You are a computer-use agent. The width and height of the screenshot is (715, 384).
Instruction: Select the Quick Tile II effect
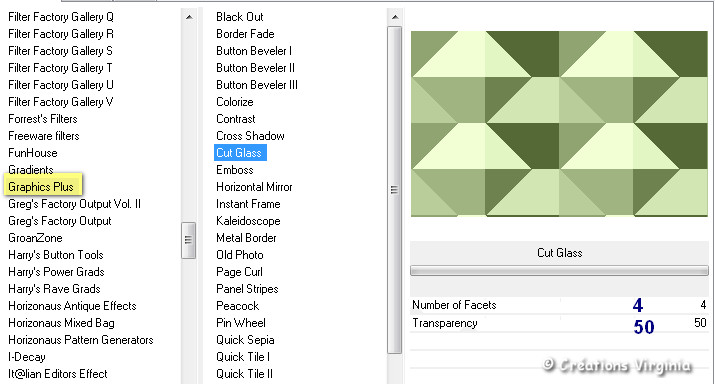click(x=244, y=374)
